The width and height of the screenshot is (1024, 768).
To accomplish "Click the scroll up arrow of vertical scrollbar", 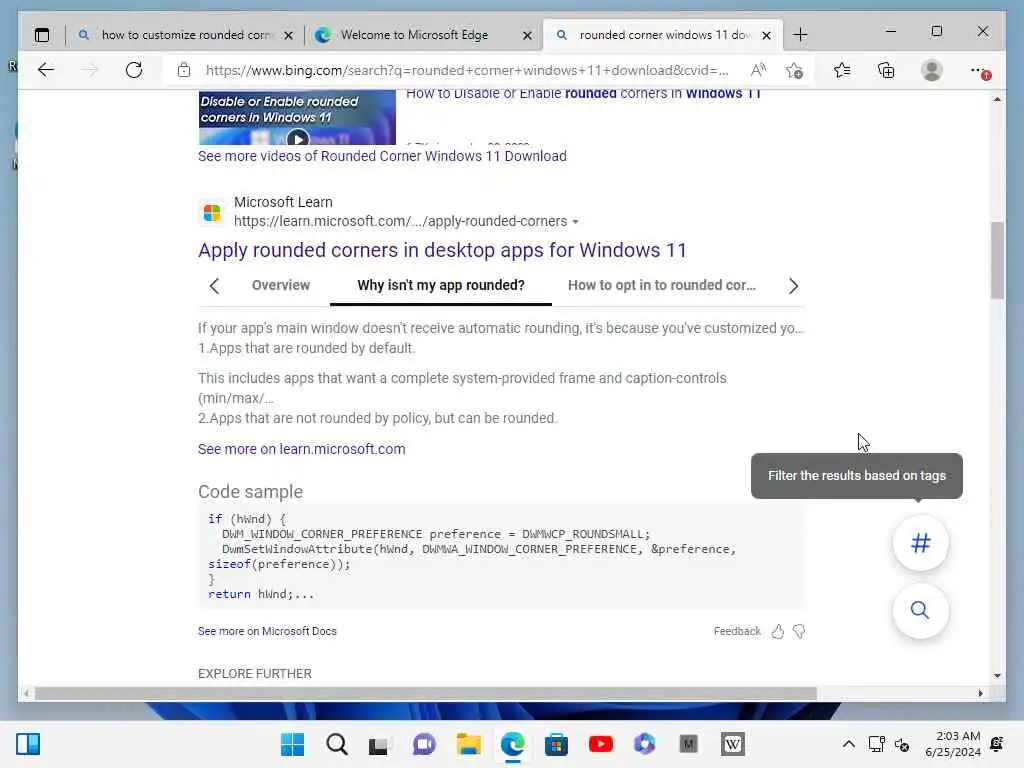I will pos(997,99).
